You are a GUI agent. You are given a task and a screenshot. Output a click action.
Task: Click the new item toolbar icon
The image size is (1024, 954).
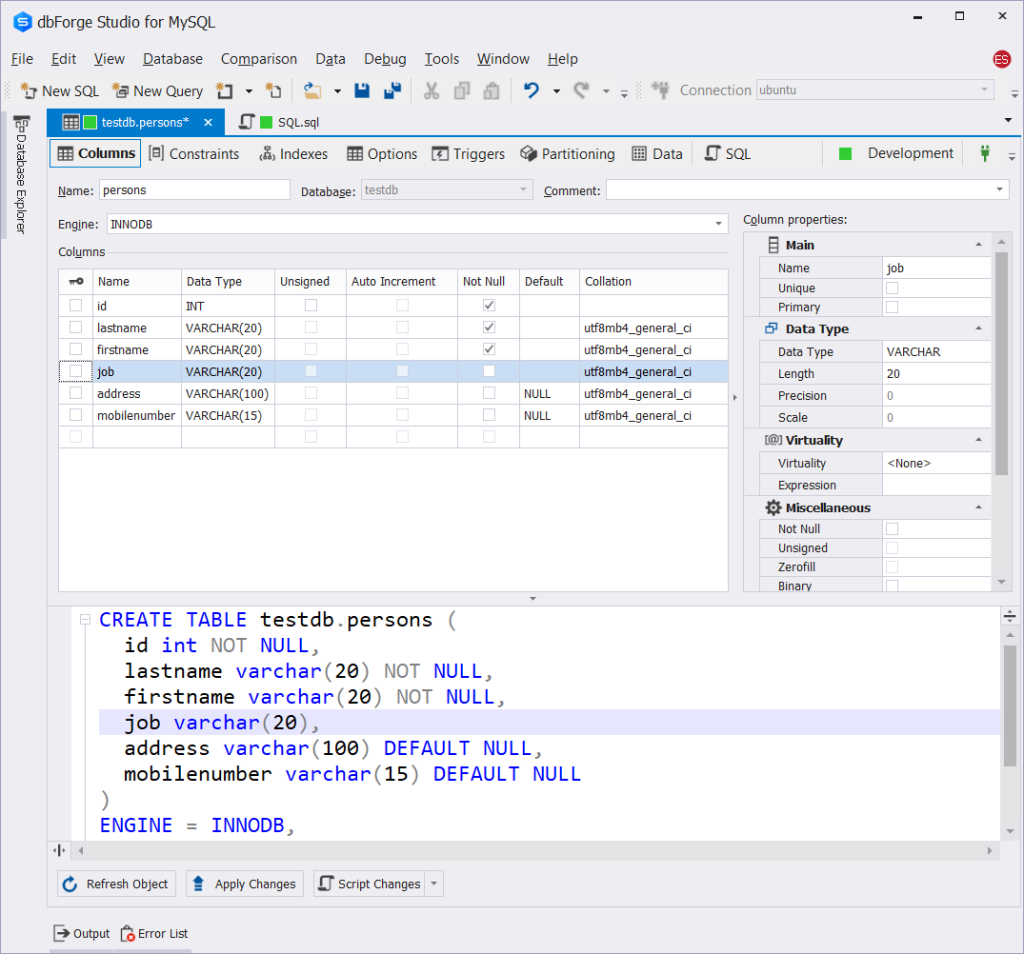[225, 91]
